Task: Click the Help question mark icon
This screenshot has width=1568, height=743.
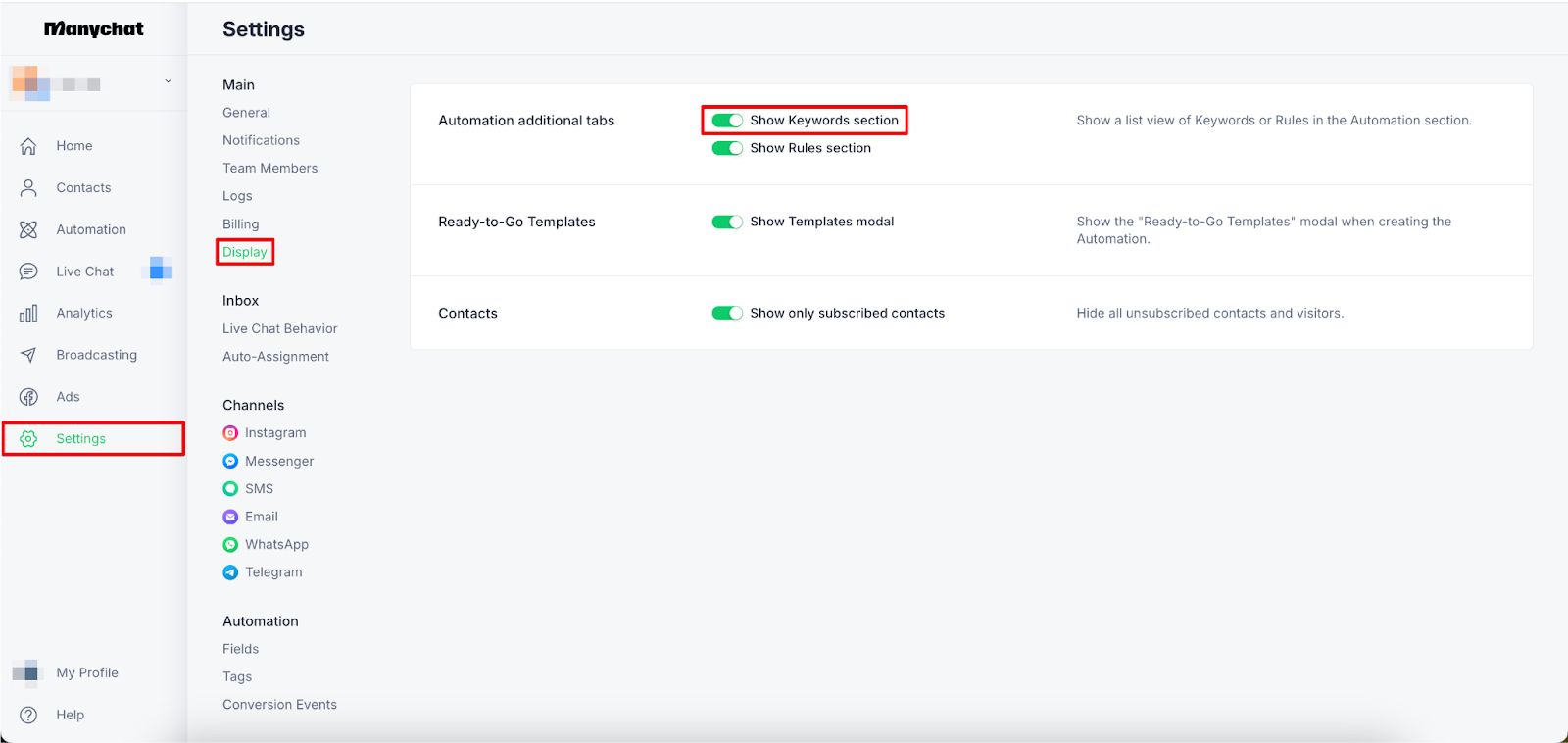Action: coord(28,715)
